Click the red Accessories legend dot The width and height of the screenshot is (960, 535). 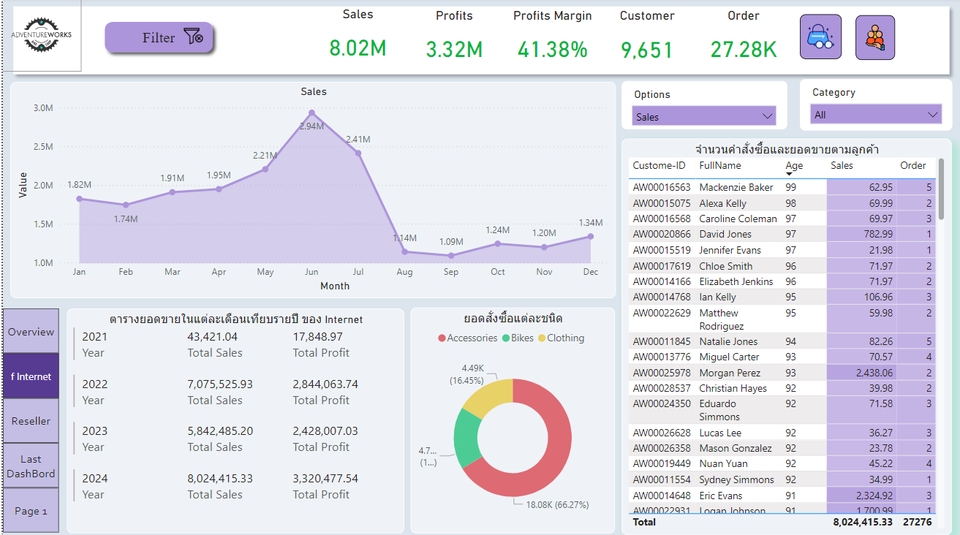[442, 338]
